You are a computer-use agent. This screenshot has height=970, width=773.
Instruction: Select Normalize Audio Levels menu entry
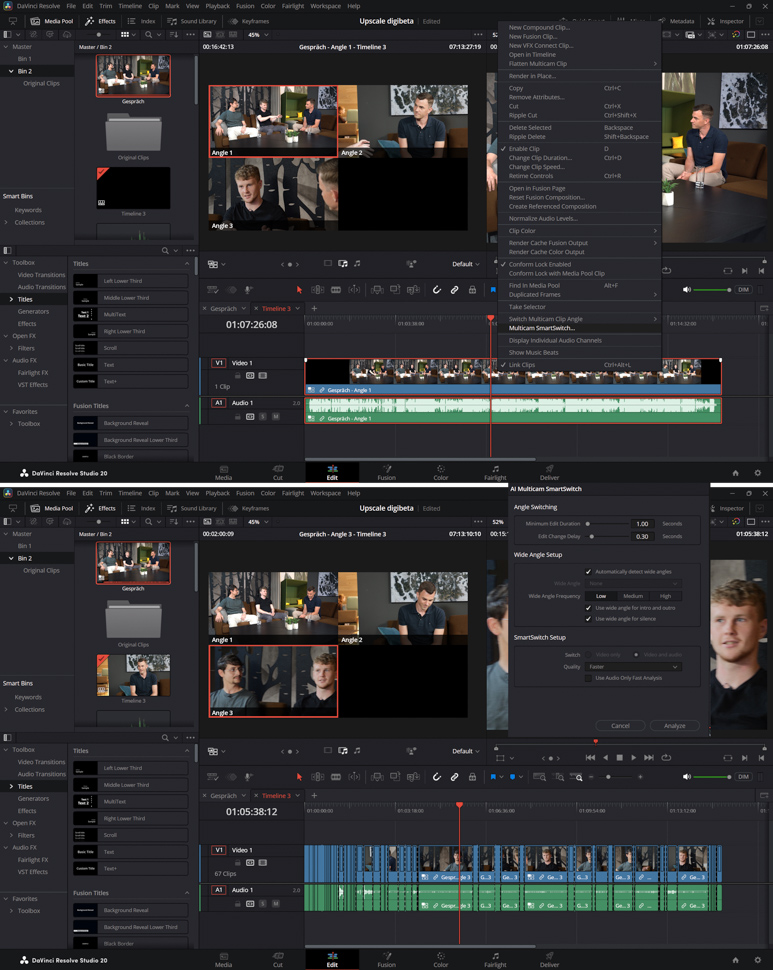(x=543, y=218)
